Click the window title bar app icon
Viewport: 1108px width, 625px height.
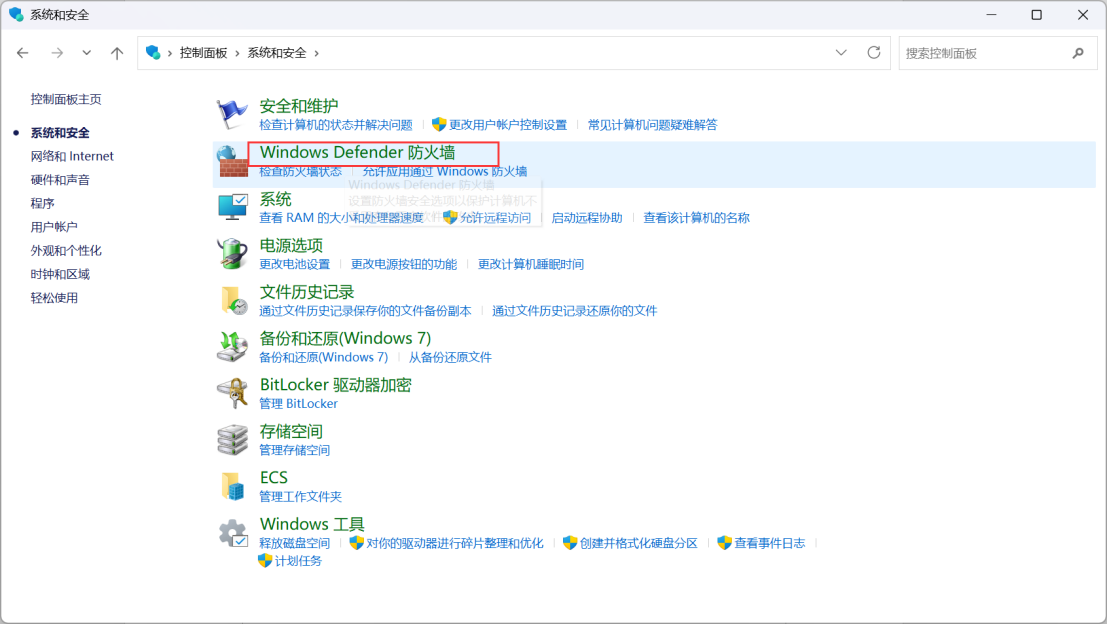tap(16, 15)
